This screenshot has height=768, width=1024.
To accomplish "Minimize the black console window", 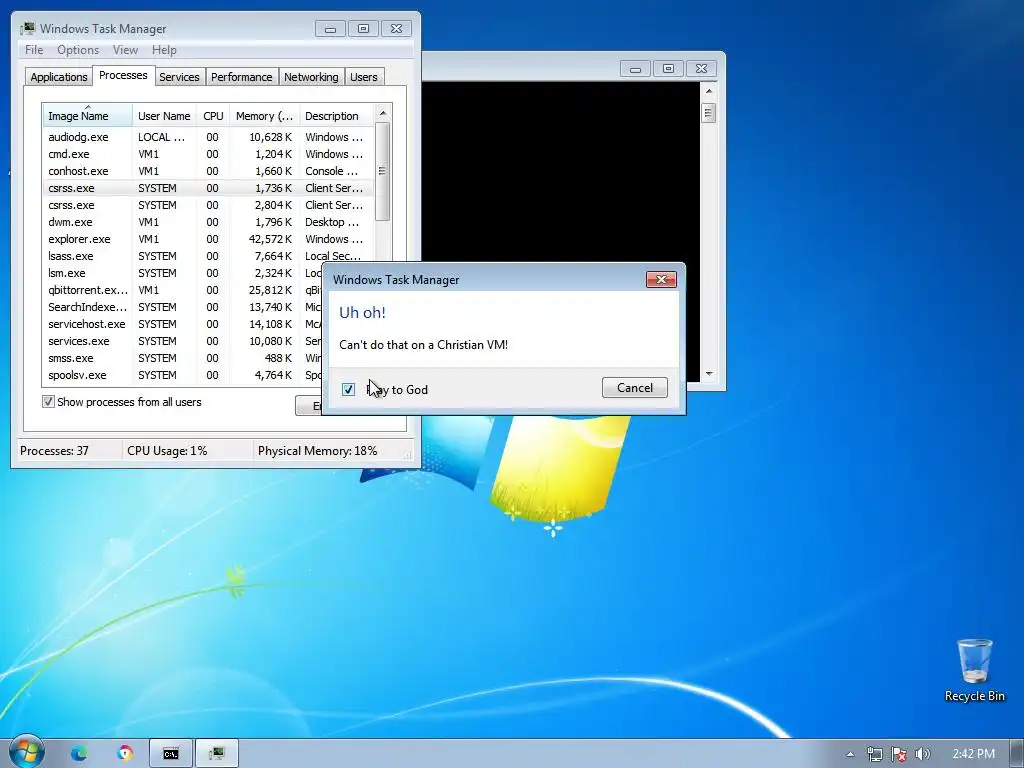I will pyautogui.click(x=635, y=69).
